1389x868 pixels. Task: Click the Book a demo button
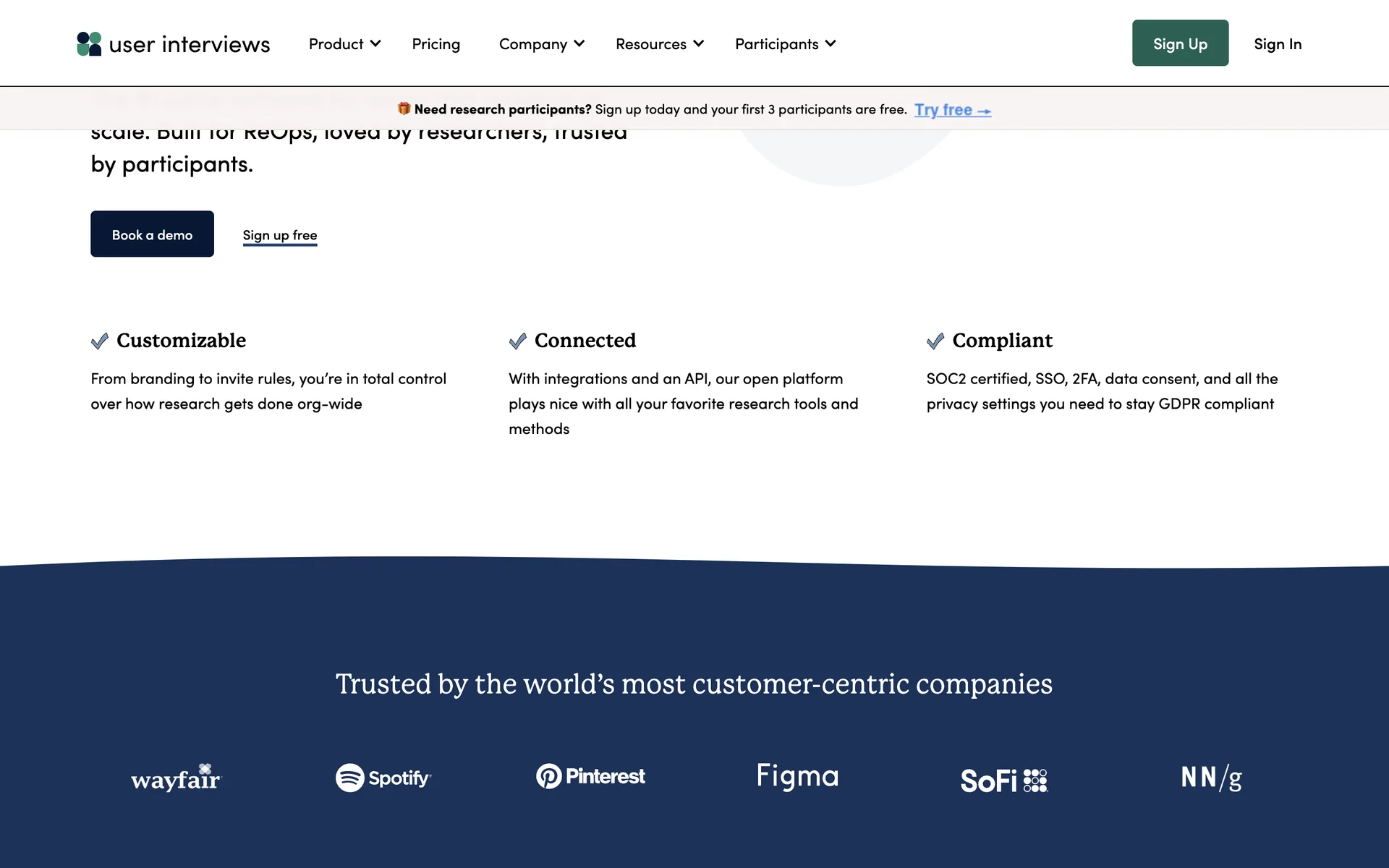pyautogui.click(x=152, y=234)
